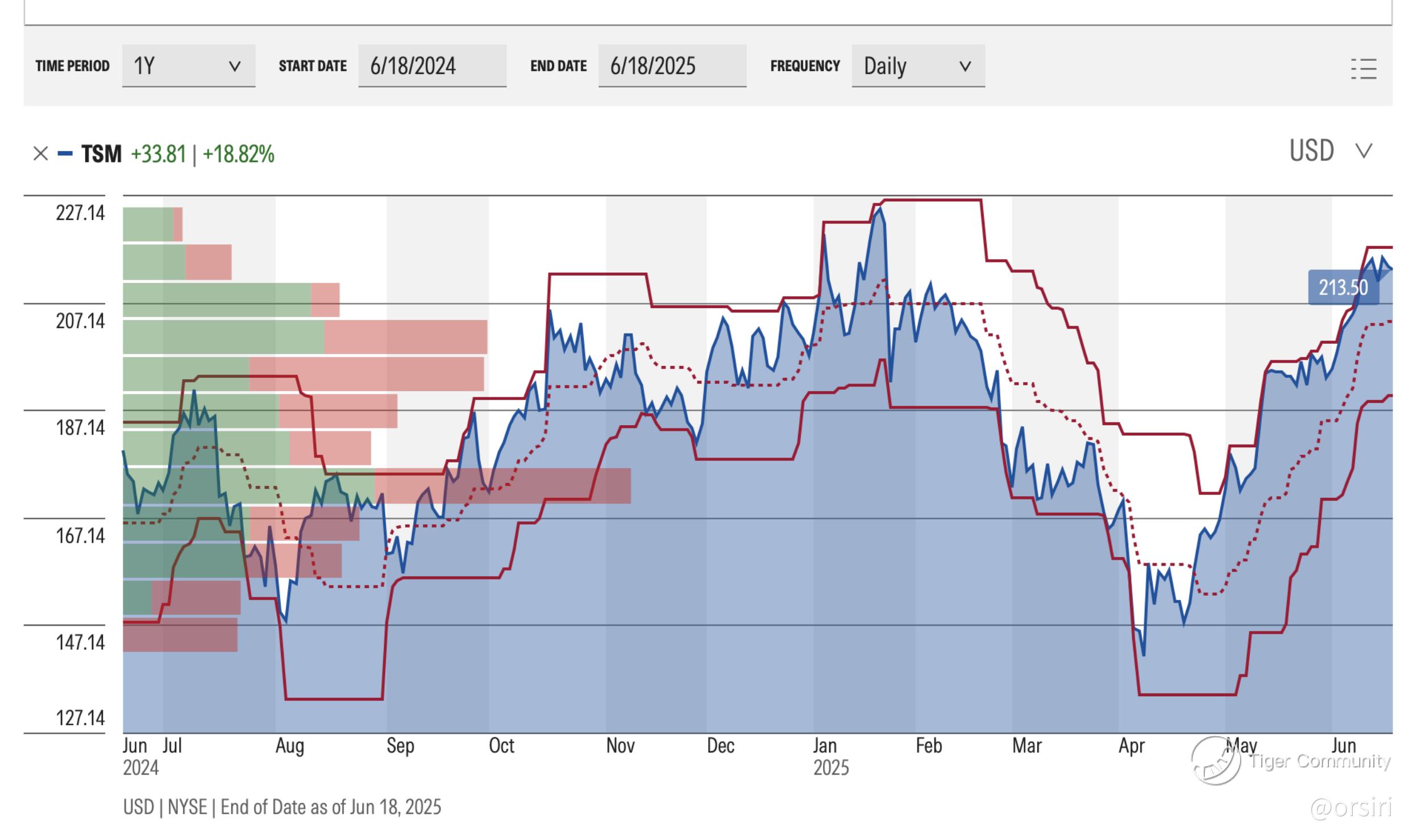The width and height of the screenshot is (1421, 840).
Task: Click the USD chevron arrow
Action: [1364, 151]
